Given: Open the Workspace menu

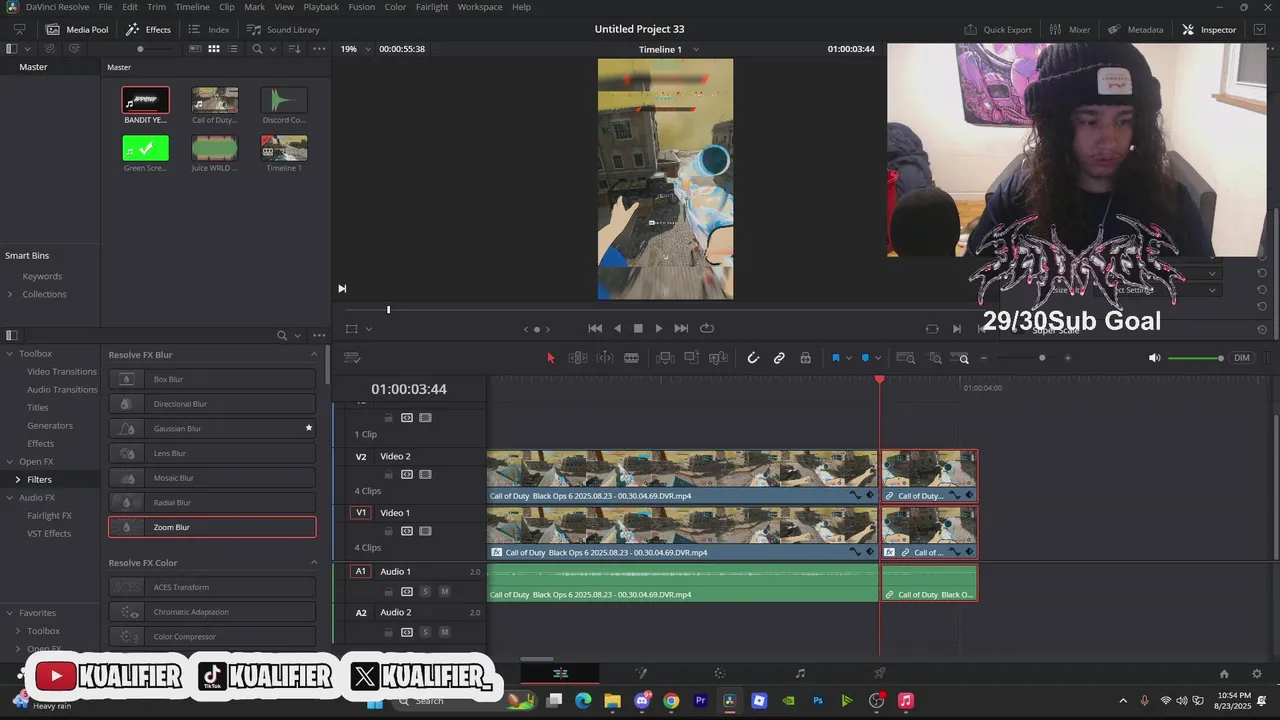Looking at the screenshot, I should (x=480, y=7).
